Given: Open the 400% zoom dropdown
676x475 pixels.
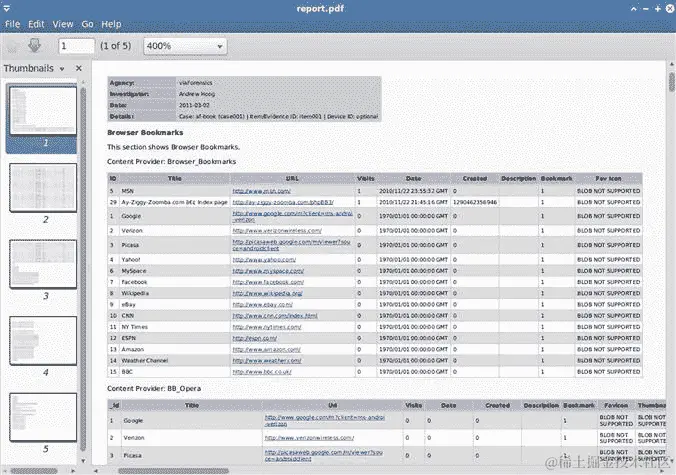Looking at the screenshot, I should (x=185, y=46).
